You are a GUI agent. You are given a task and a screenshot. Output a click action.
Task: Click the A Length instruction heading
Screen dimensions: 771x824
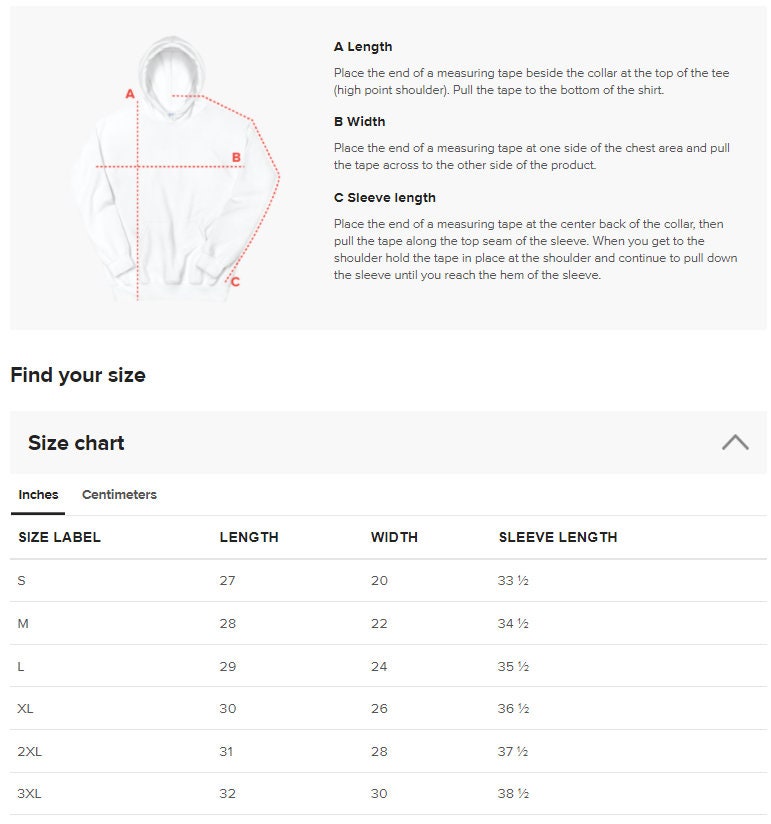[x=363, y=47]
